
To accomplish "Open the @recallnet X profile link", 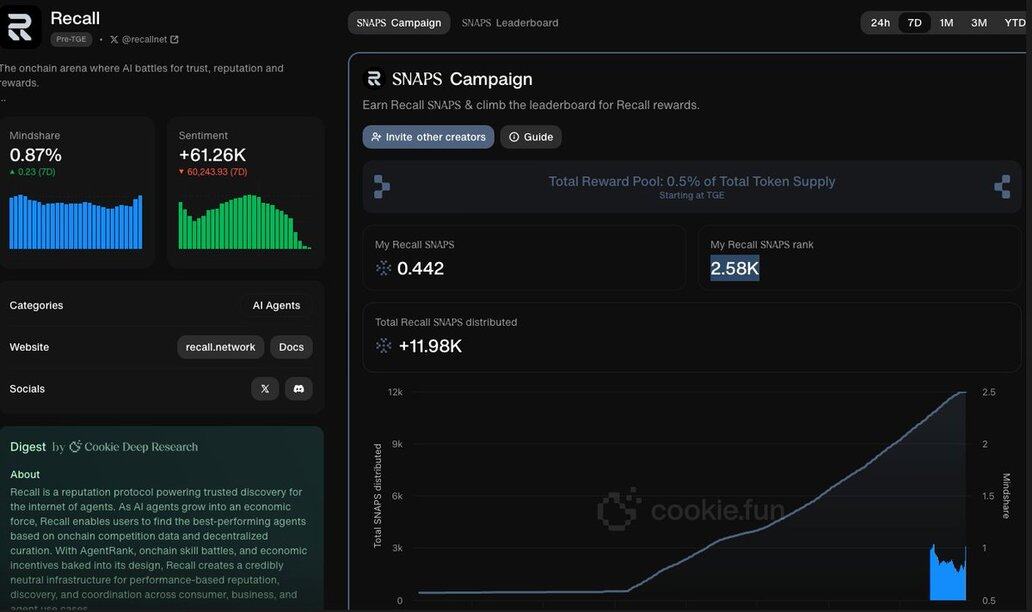I will [144, 39].
